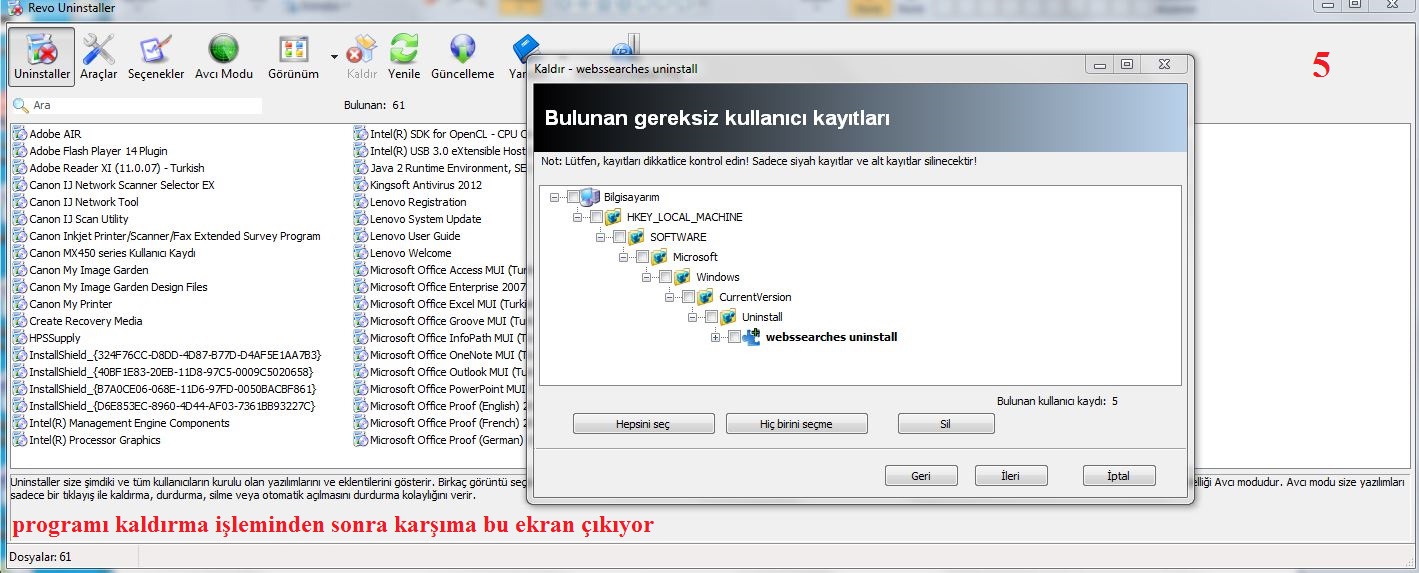Click the Kingsoft Antivirus 2012 icon
Screen dimensions: 1419x573
tap(361, 185)
